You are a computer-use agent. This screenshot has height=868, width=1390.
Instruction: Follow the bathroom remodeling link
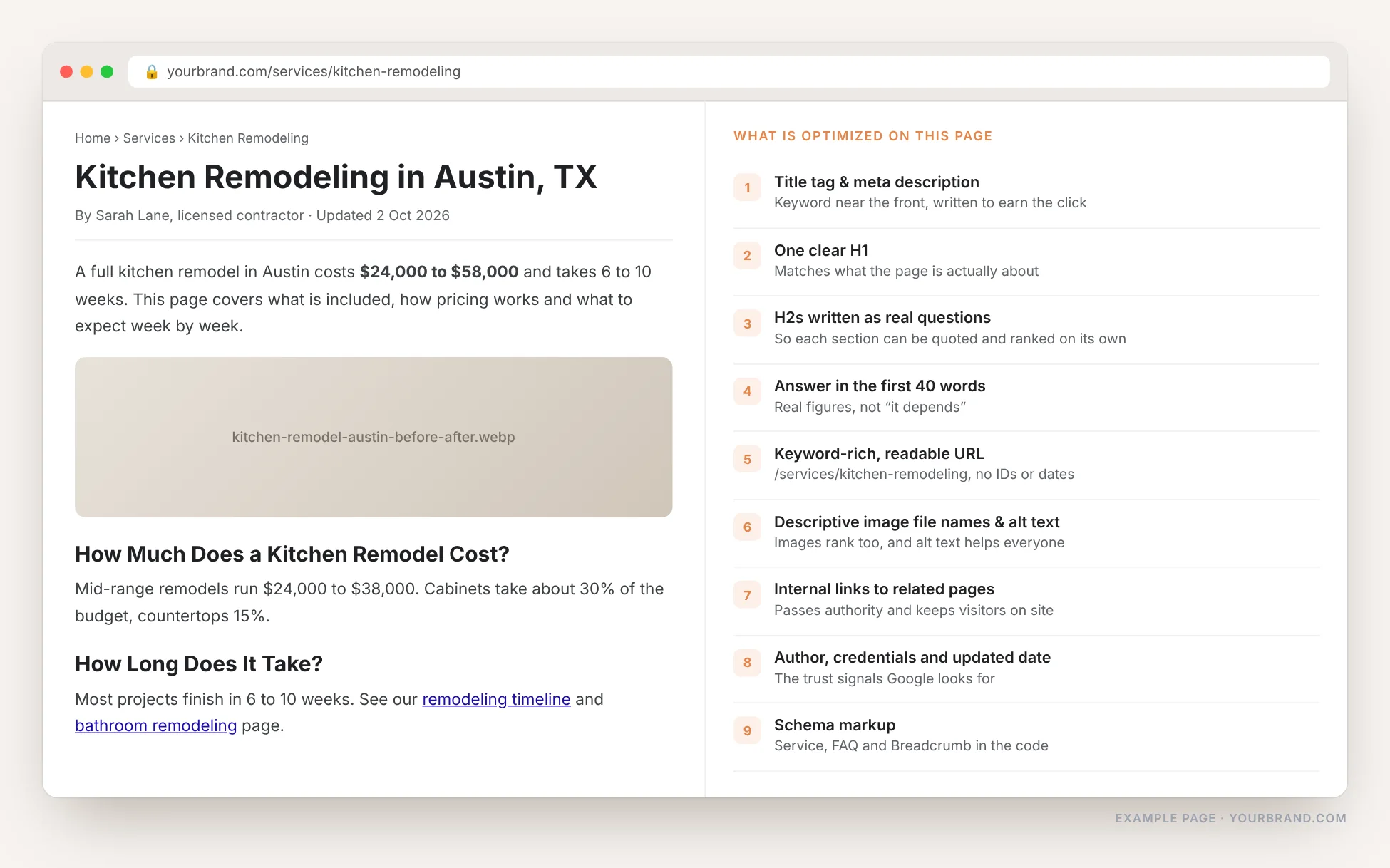pos(155,725)
